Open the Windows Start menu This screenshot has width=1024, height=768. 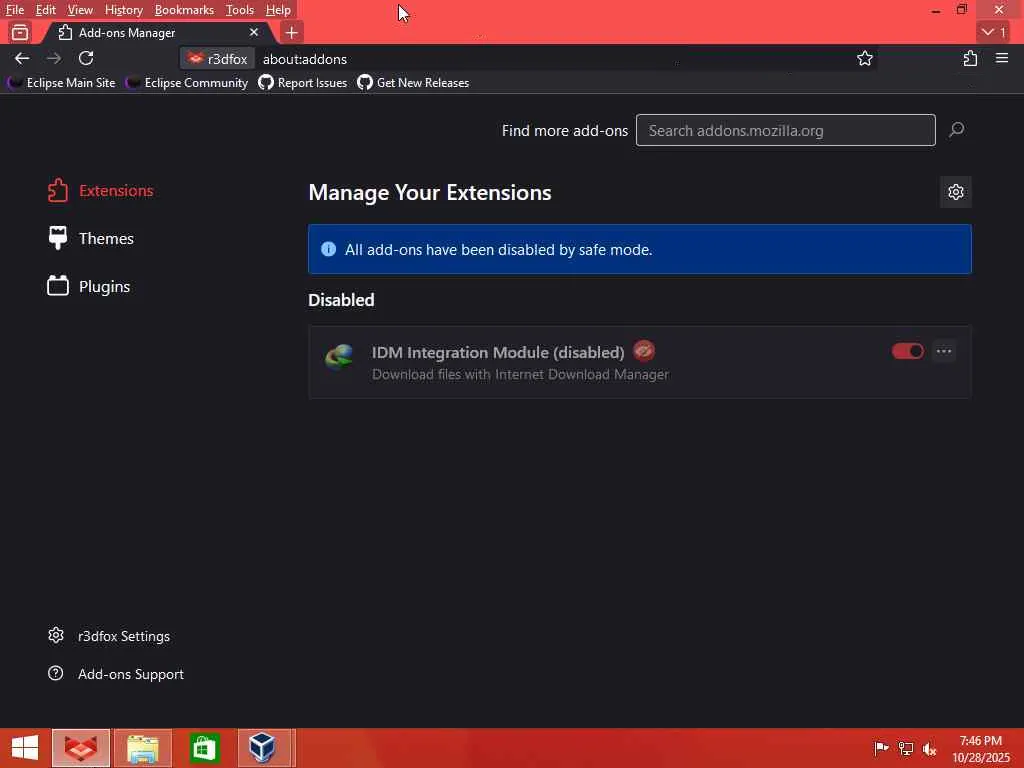[x=25, y=748]
